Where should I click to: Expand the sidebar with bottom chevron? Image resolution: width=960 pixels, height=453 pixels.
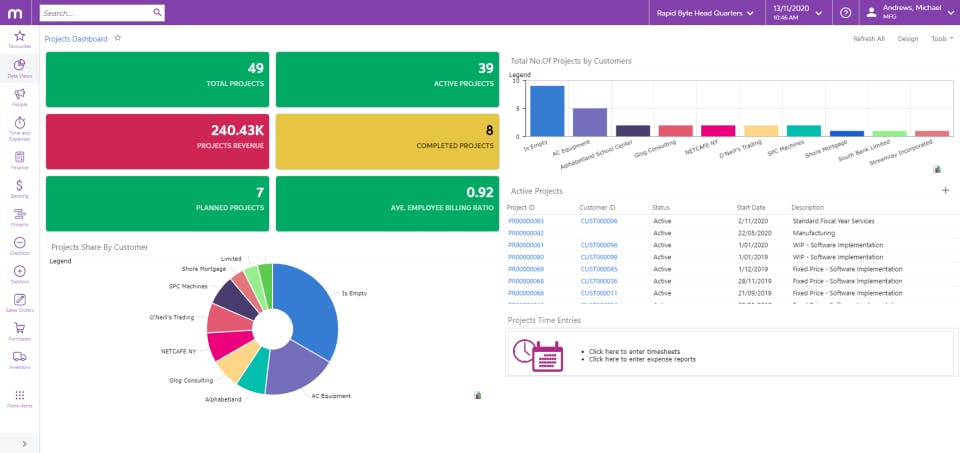(x=23, y=443)
